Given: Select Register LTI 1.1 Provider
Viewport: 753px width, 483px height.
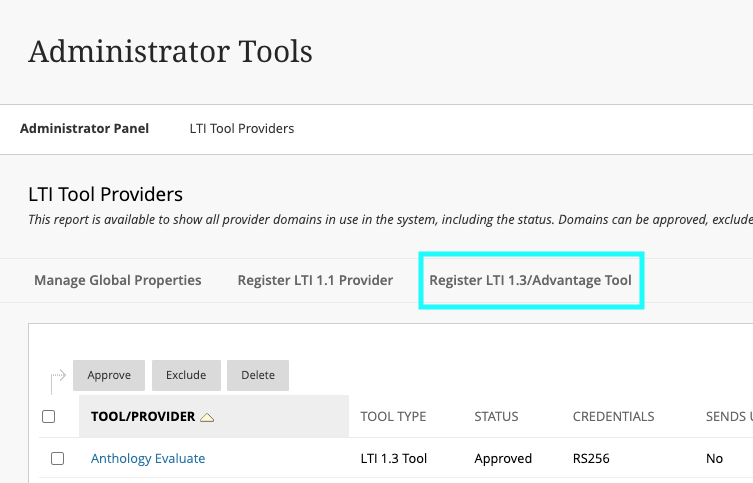Looking at the screenshot, I should 315,280.
